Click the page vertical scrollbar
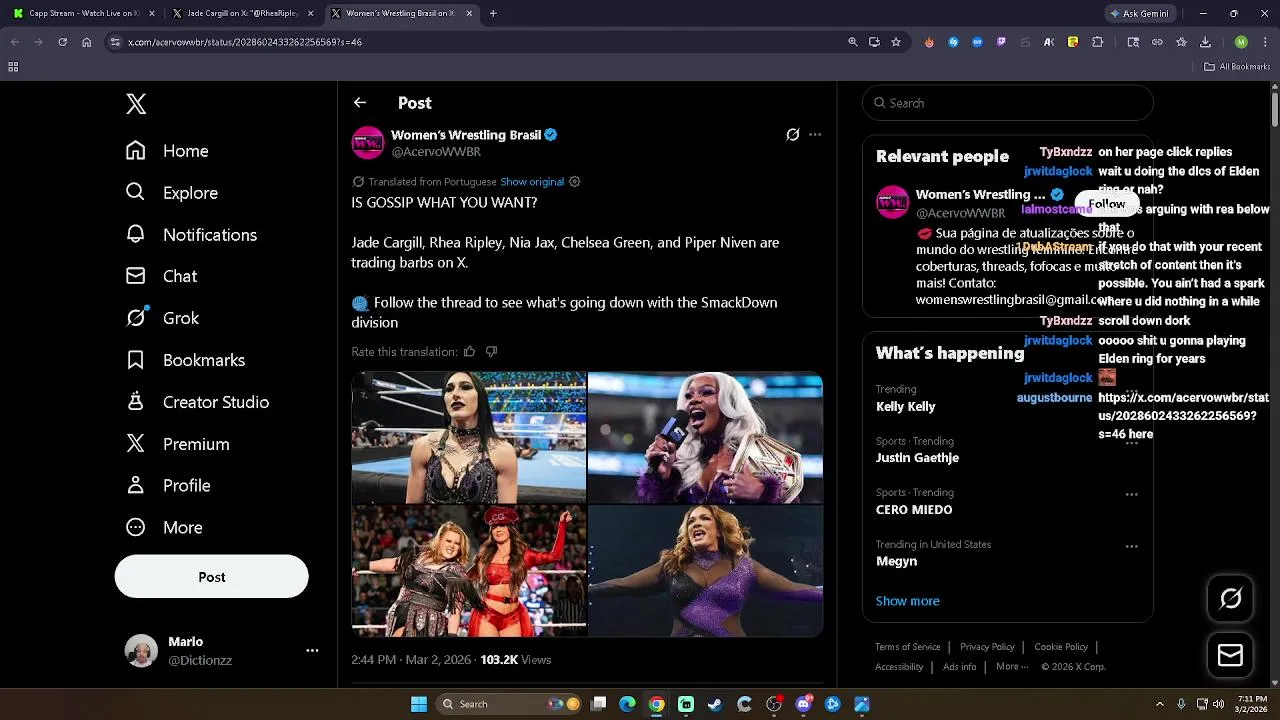The width and height of the screenshot is (1280, 720). 1275,110
